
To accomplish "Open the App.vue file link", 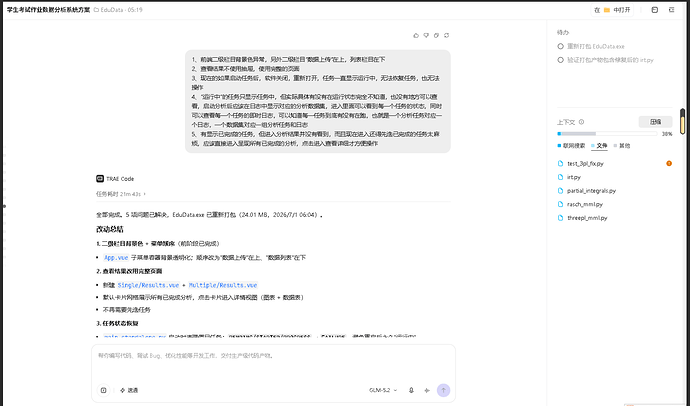I will click(x=116, y=258).
